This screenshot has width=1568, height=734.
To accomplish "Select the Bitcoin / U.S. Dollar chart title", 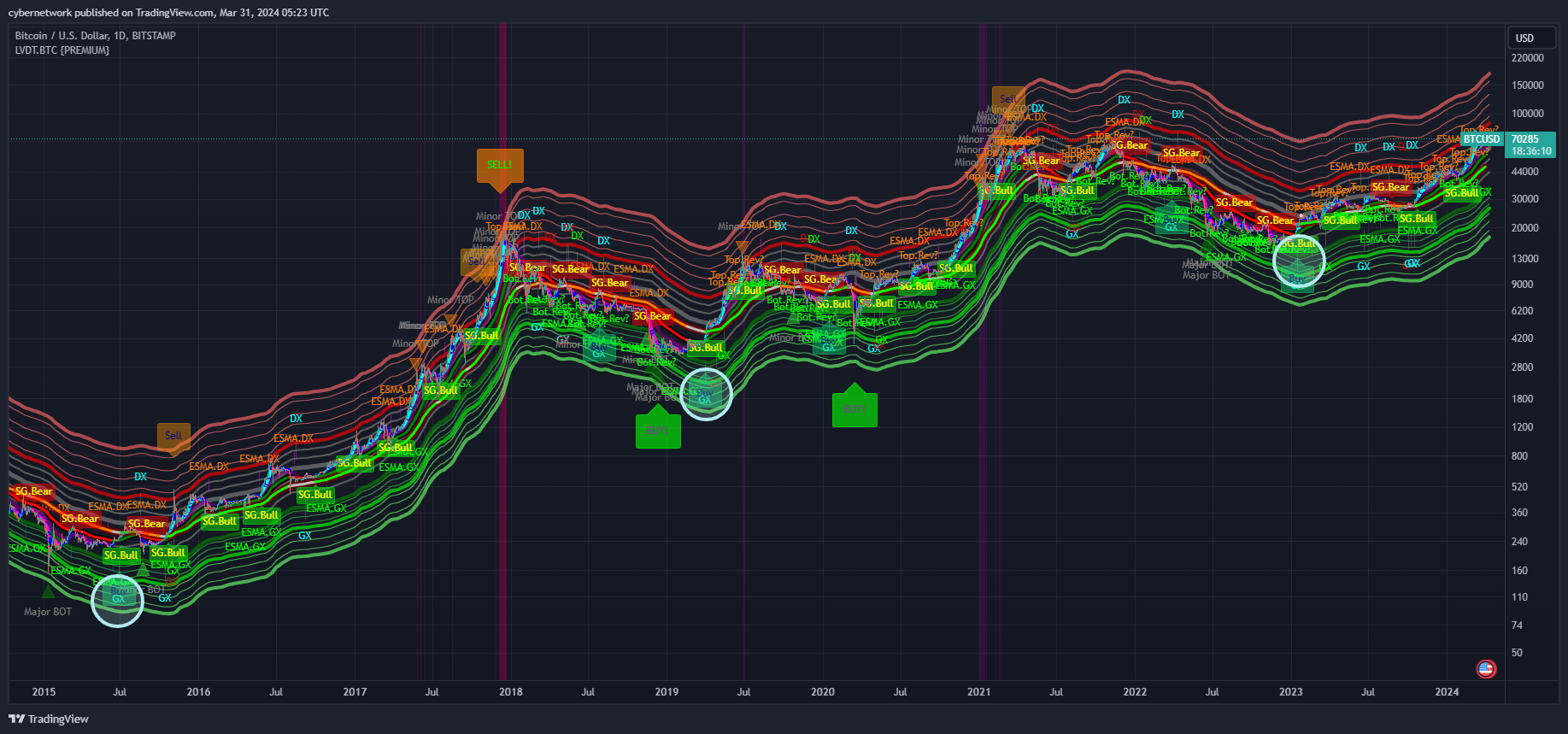I will [95, 36].
